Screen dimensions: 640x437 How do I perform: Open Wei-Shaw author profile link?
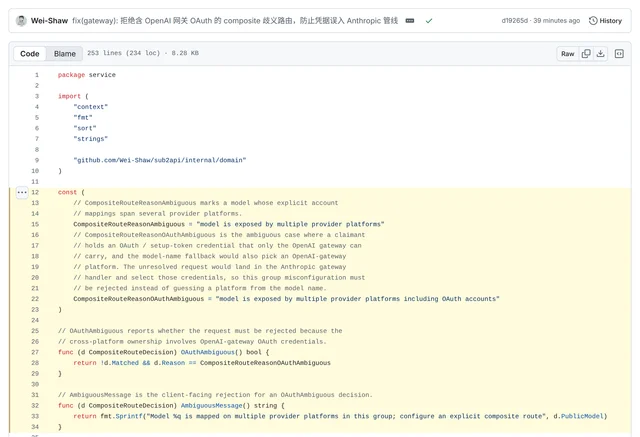coord(49,20)
